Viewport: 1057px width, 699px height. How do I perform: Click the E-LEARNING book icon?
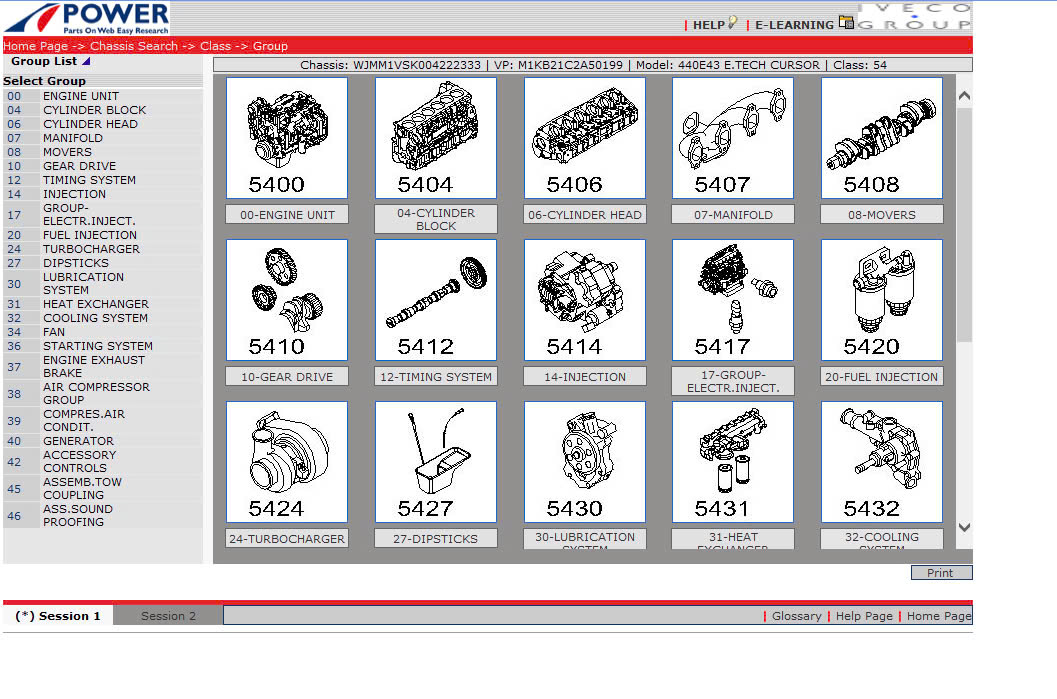tap(846, 22)
